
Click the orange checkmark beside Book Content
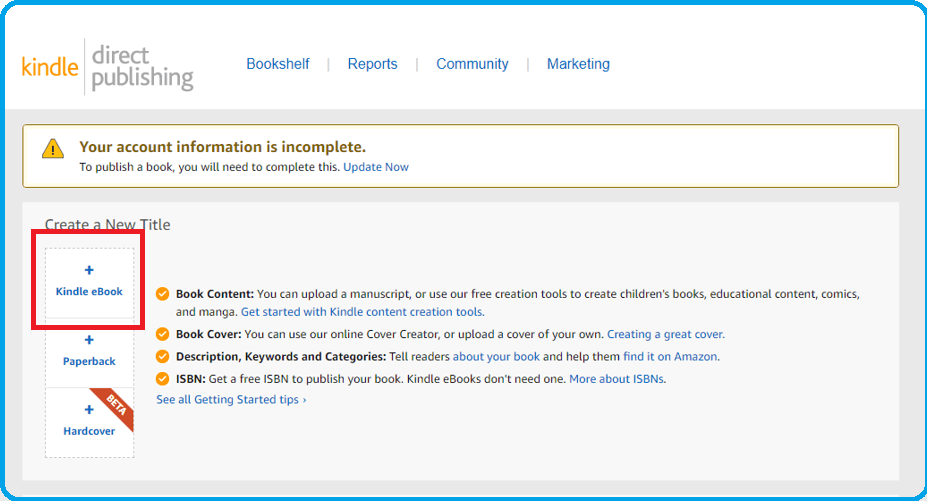tap(163, 294)
